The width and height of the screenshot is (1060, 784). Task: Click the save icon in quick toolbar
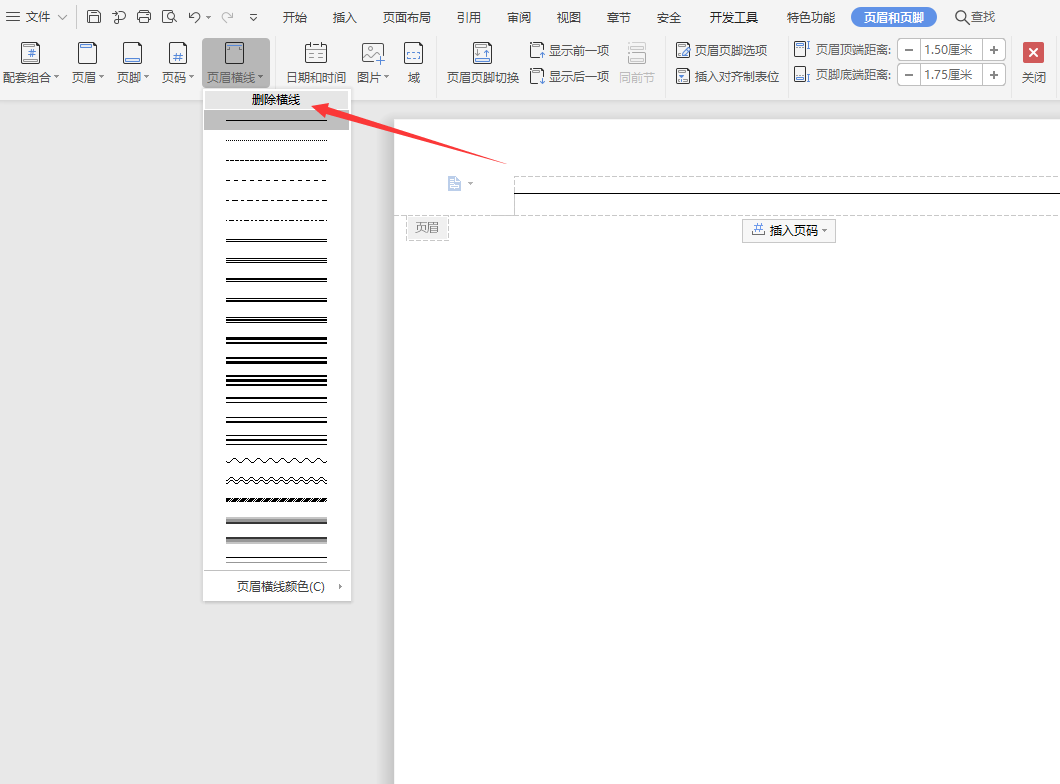pos(94,17)
